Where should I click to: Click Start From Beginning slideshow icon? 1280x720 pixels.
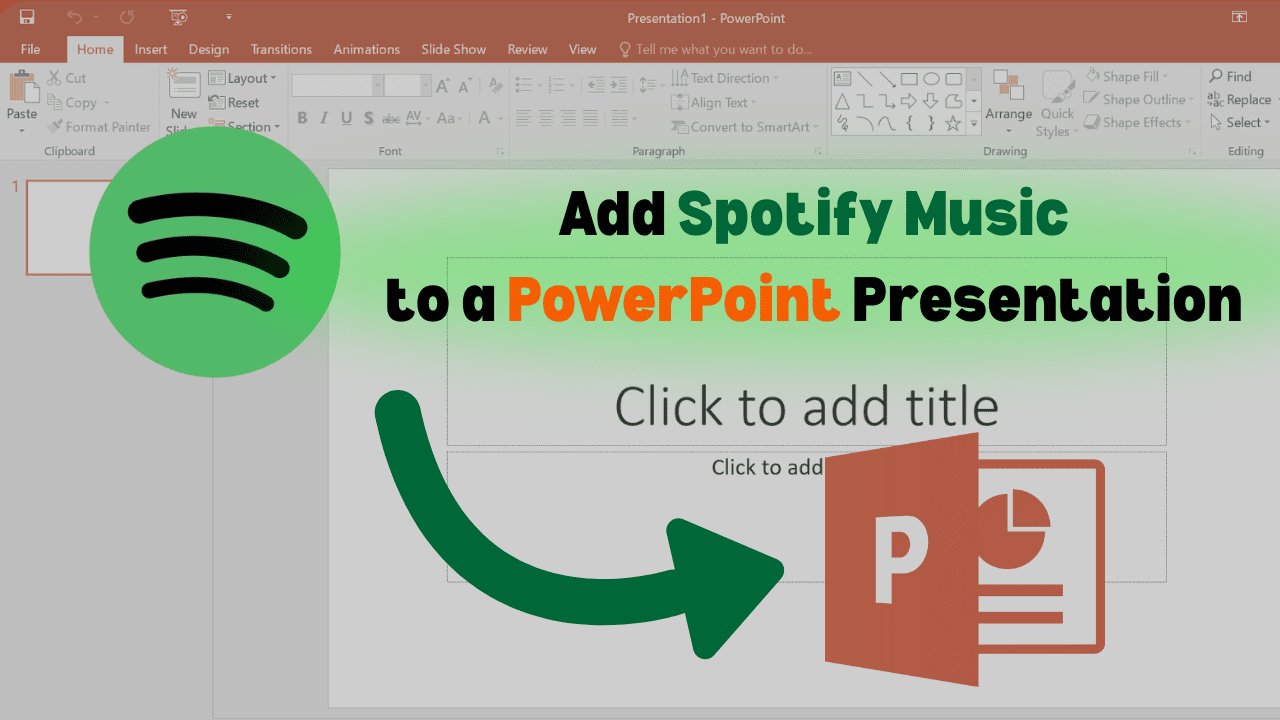[179, 17]
